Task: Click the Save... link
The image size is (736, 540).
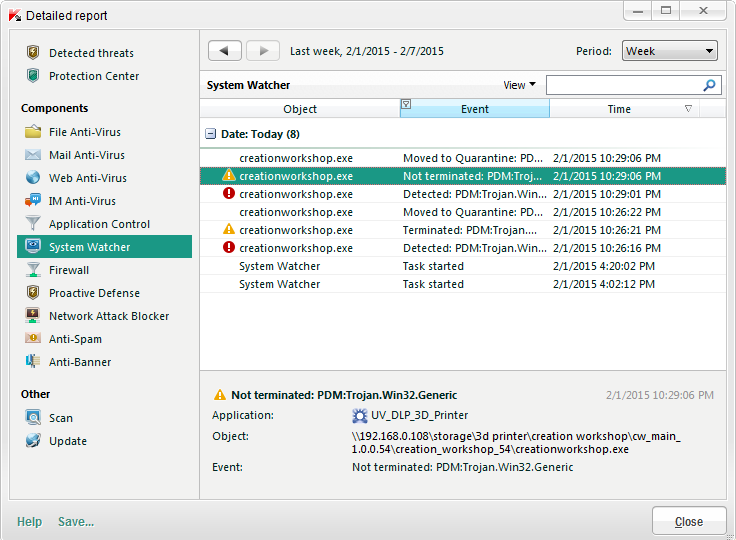Action: tap(76, 521)
